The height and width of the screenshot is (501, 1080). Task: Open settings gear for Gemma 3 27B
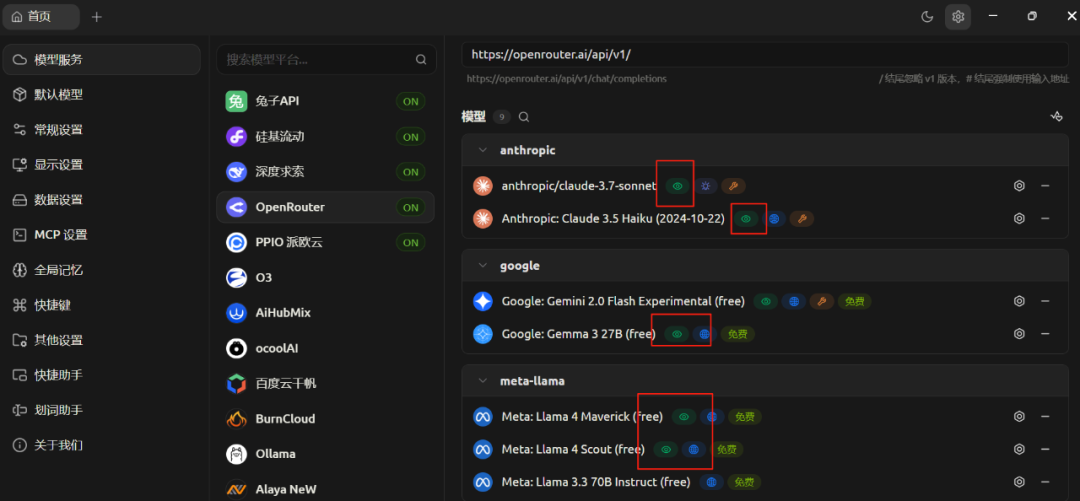coord(1019,334)
